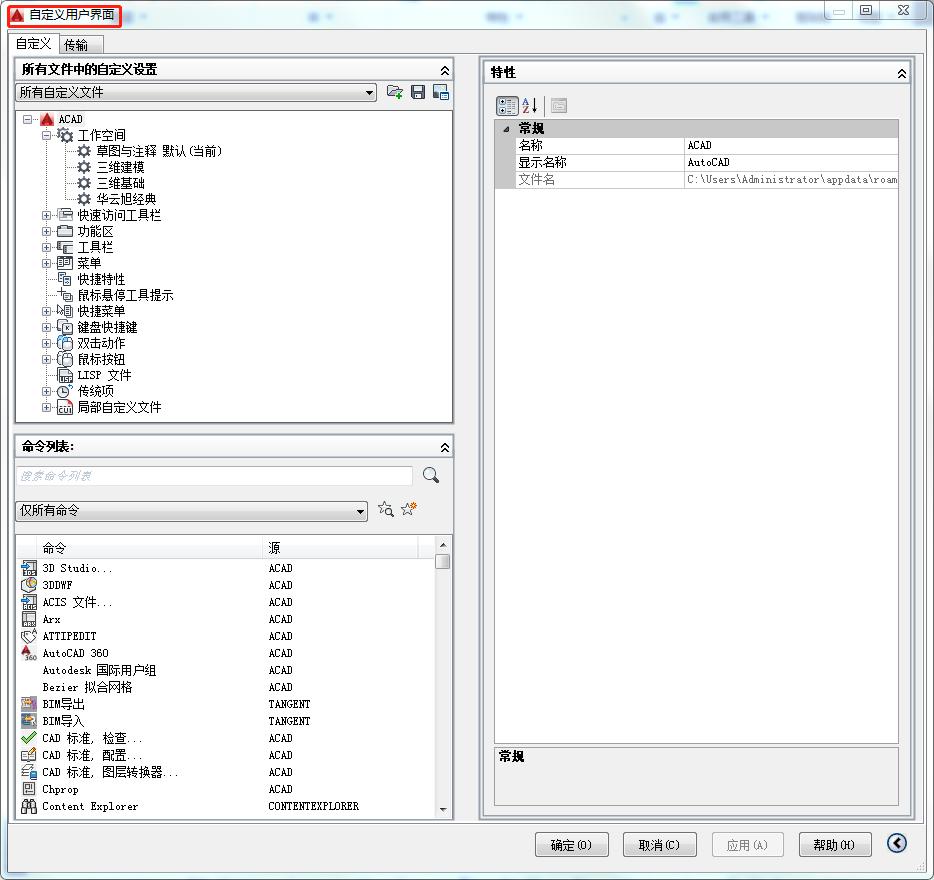Open help with the 帮助 button

click(x=835, y=843)
